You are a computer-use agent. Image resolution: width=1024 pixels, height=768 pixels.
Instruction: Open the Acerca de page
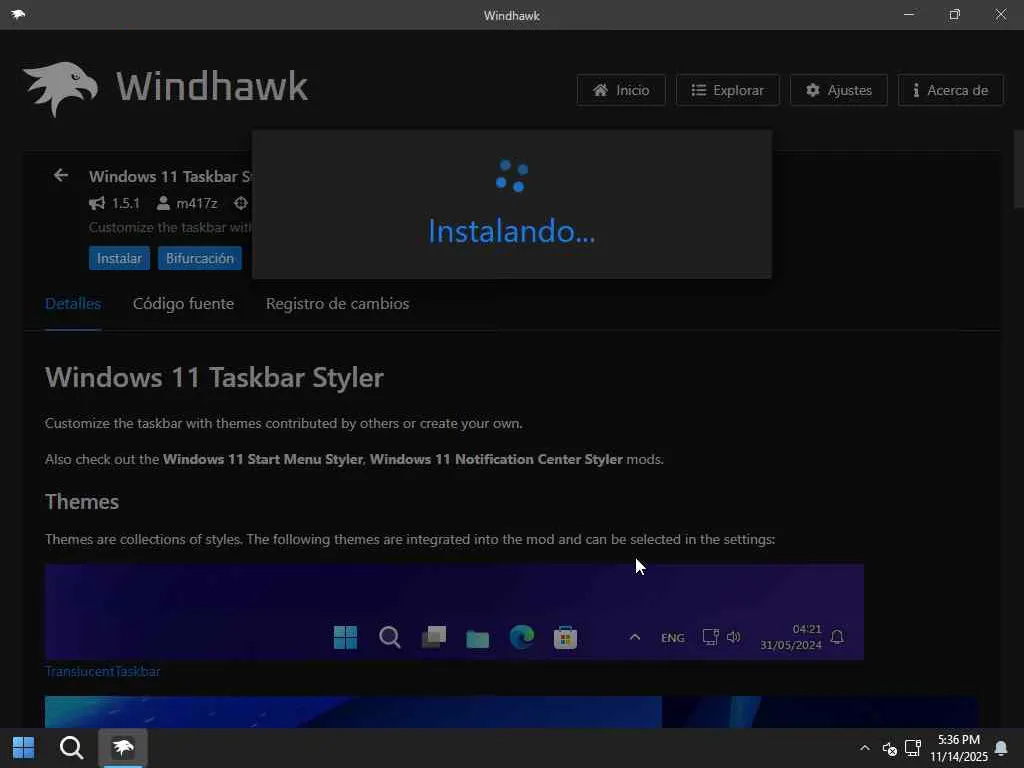[950, 90]
